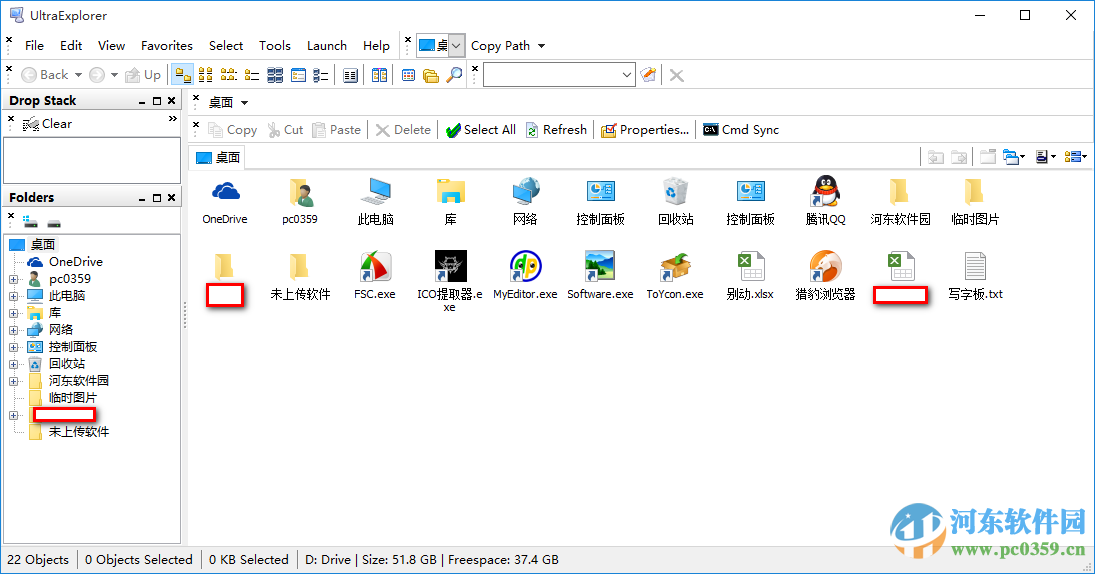Click the Cmd Sync console icon
The image size is (1095, 574).
click(x=710, y=130)
